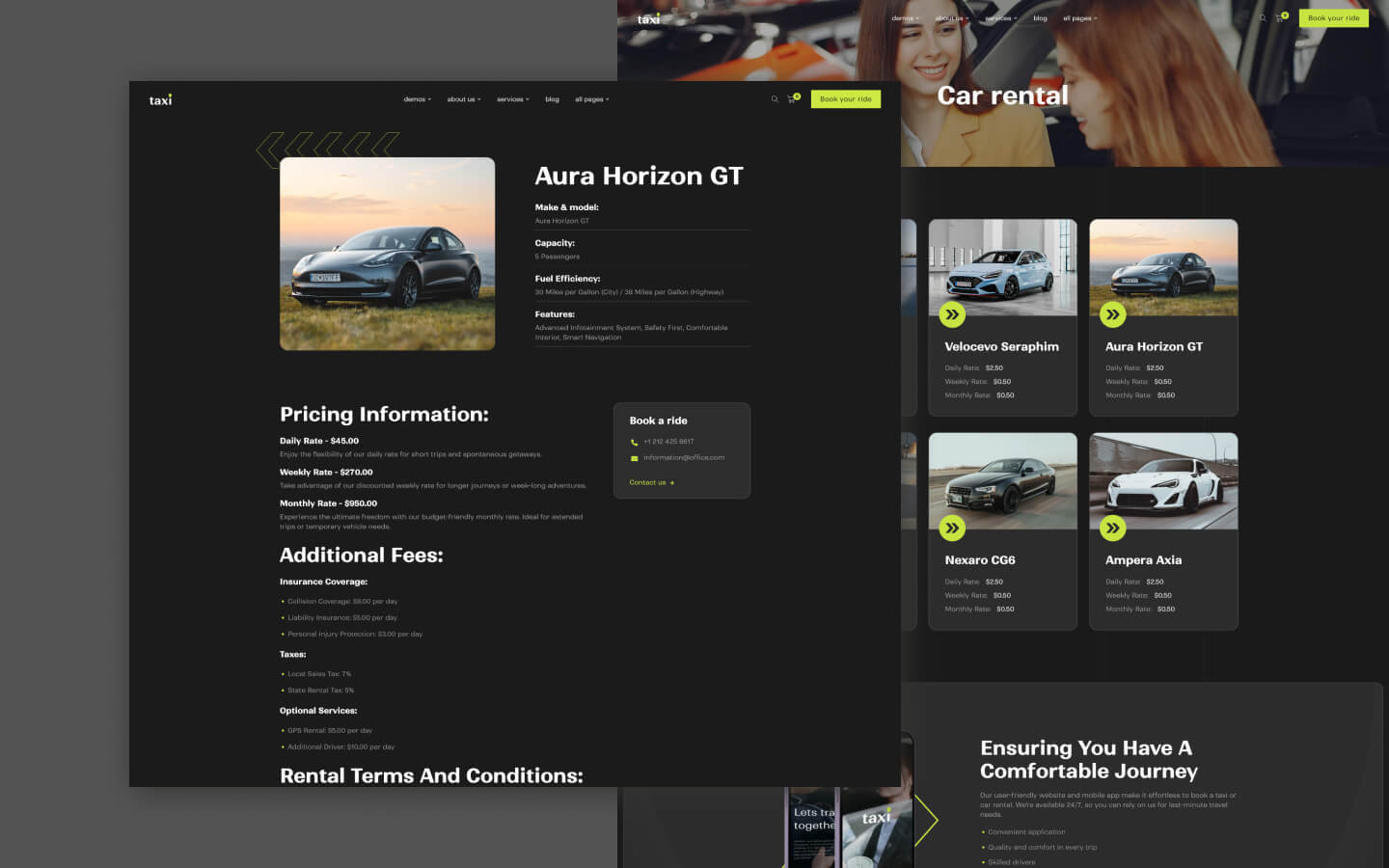Open the Aura Horizon GT car photo thumbnail
Image resolution: width=1389 pixels, height=868 pixels.
click(387, 254)
